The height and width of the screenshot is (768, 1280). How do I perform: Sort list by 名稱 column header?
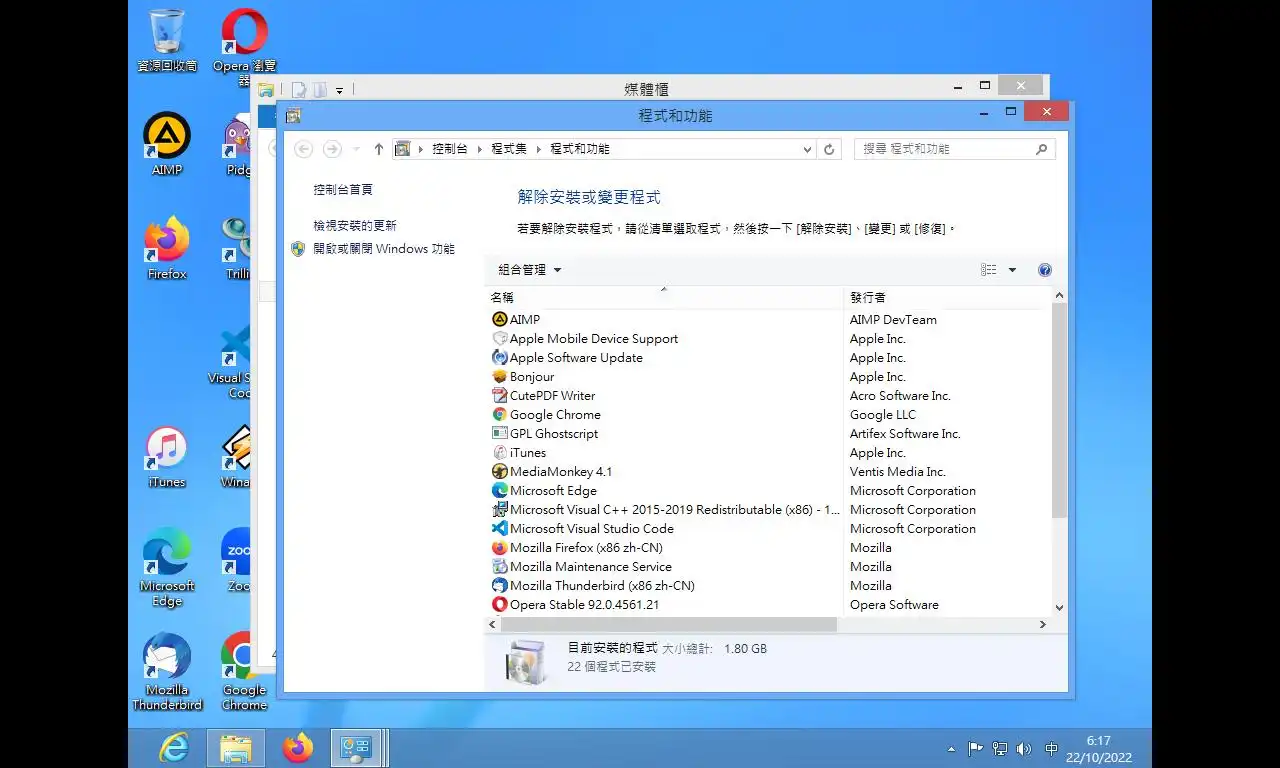click(x=665, y=297)
